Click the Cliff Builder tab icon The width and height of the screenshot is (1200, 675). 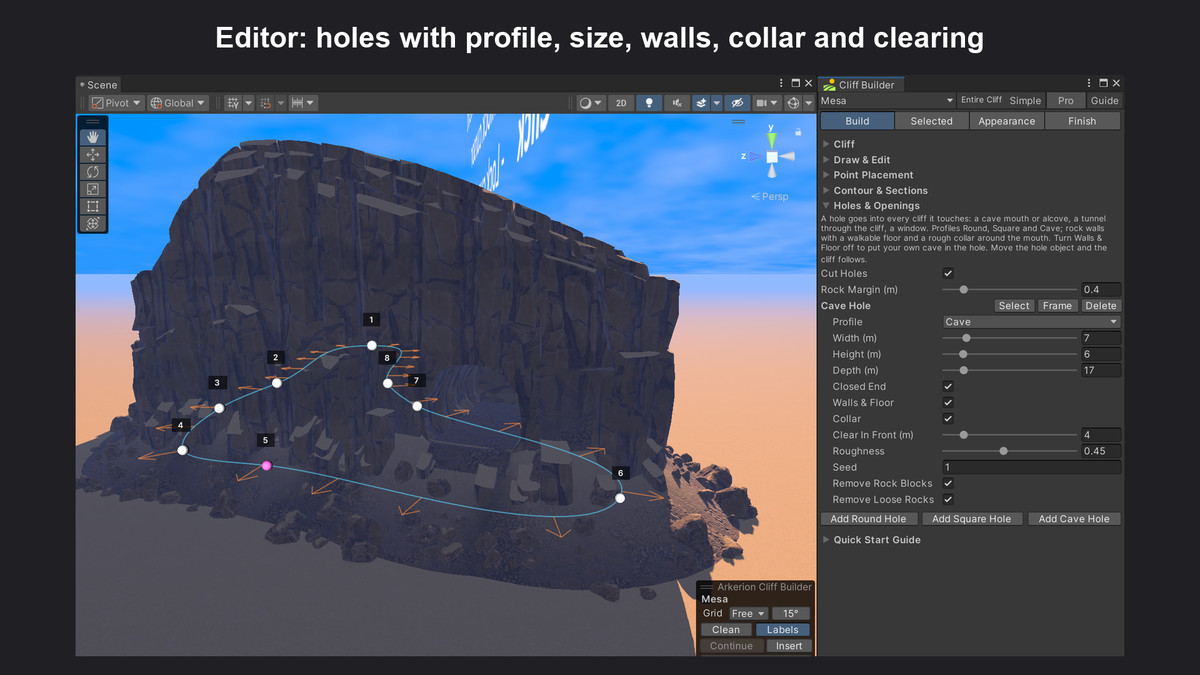click(829, 85)
